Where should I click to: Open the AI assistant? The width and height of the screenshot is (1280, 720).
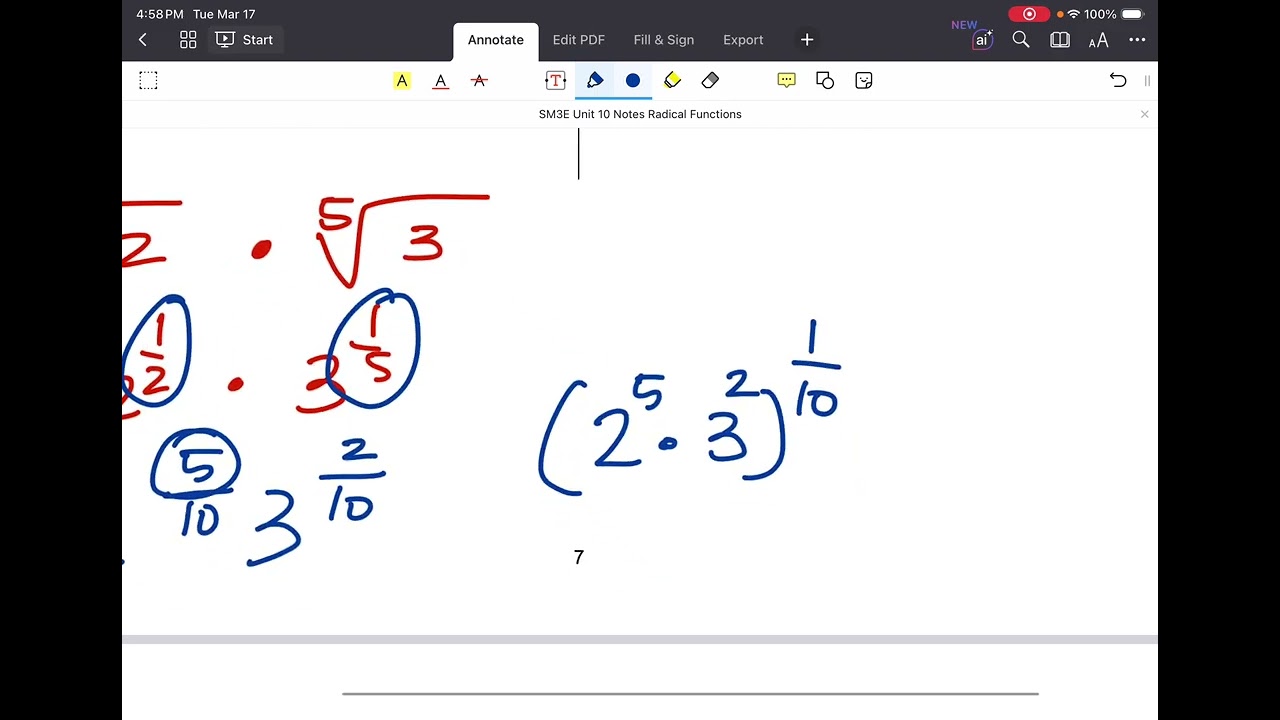[982, 40]
